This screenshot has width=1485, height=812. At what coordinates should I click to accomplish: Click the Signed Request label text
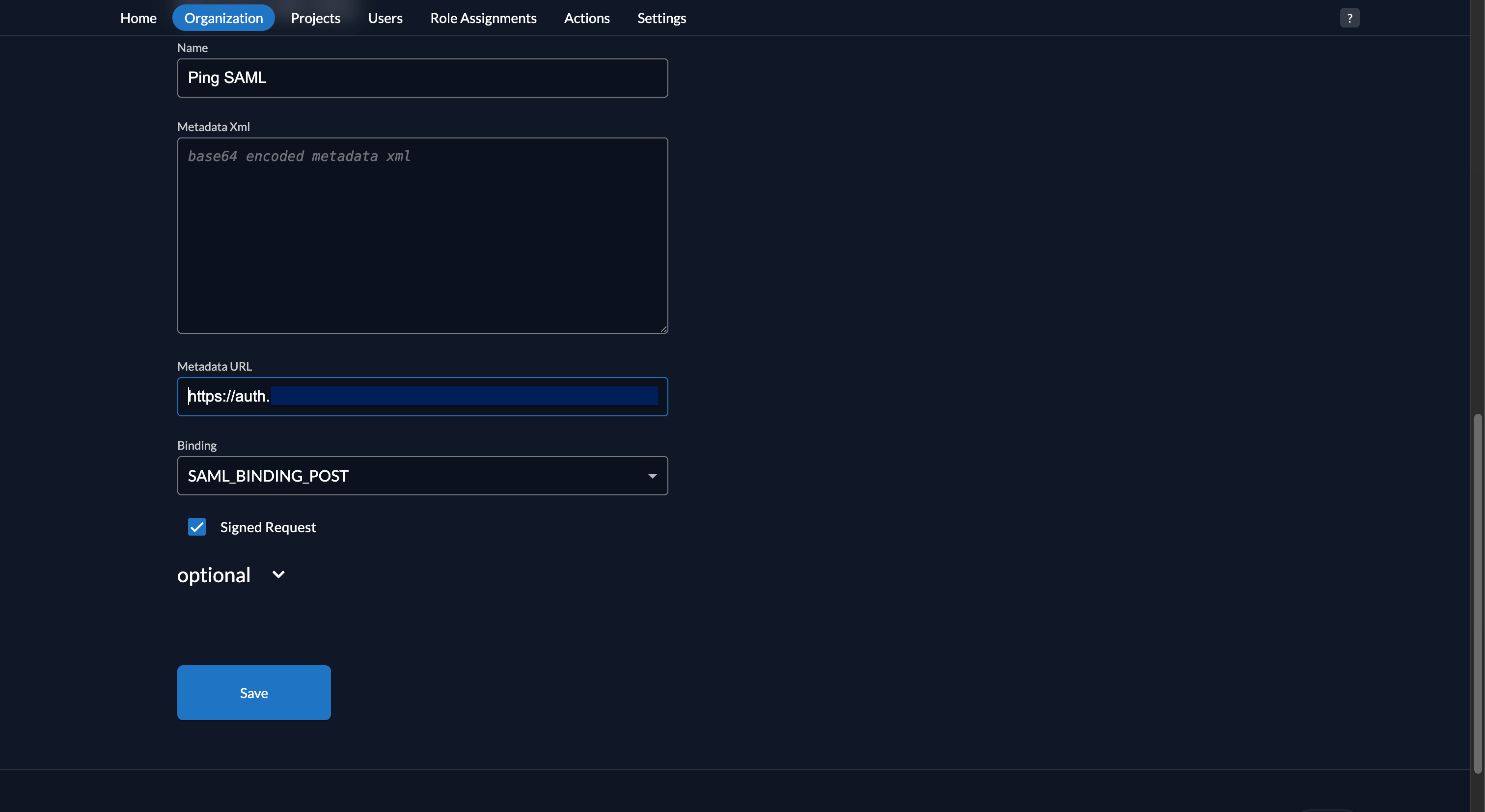[268, 527]
